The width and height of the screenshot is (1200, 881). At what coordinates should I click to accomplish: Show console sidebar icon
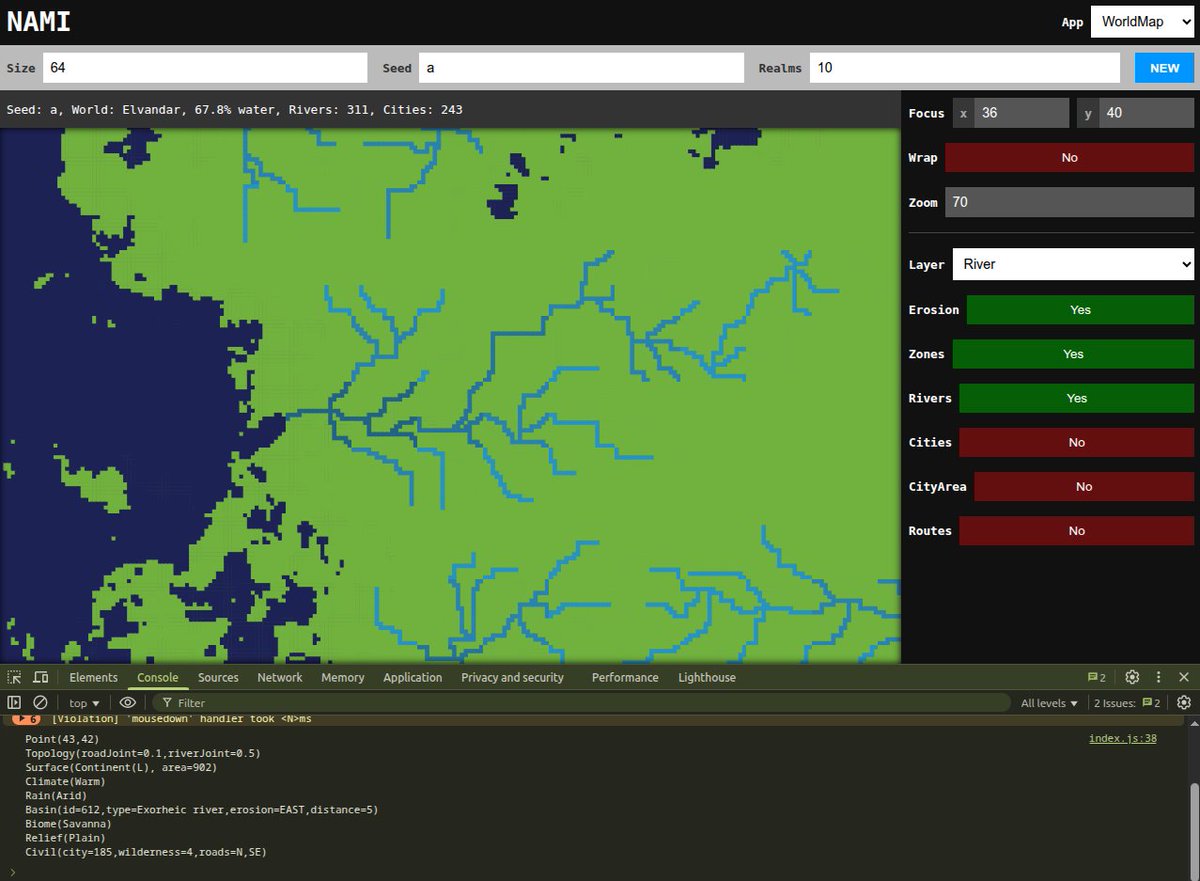[14, 703]
